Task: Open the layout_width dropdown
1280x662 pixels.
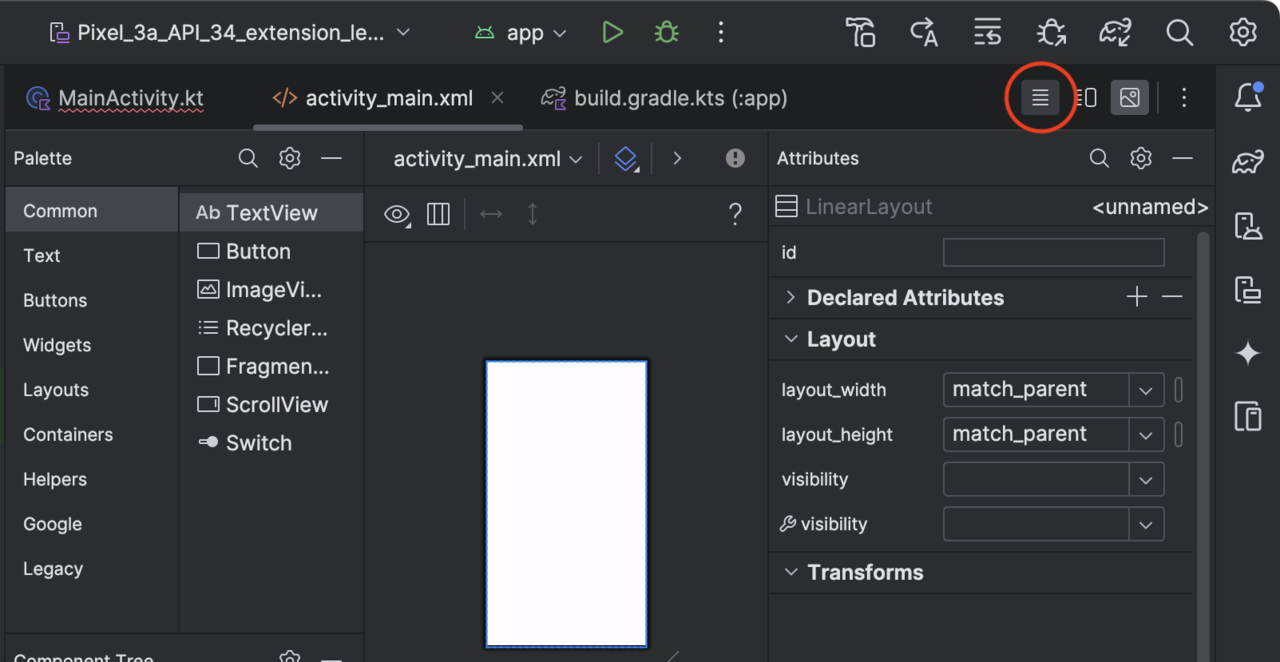Action: point(1146,390)
